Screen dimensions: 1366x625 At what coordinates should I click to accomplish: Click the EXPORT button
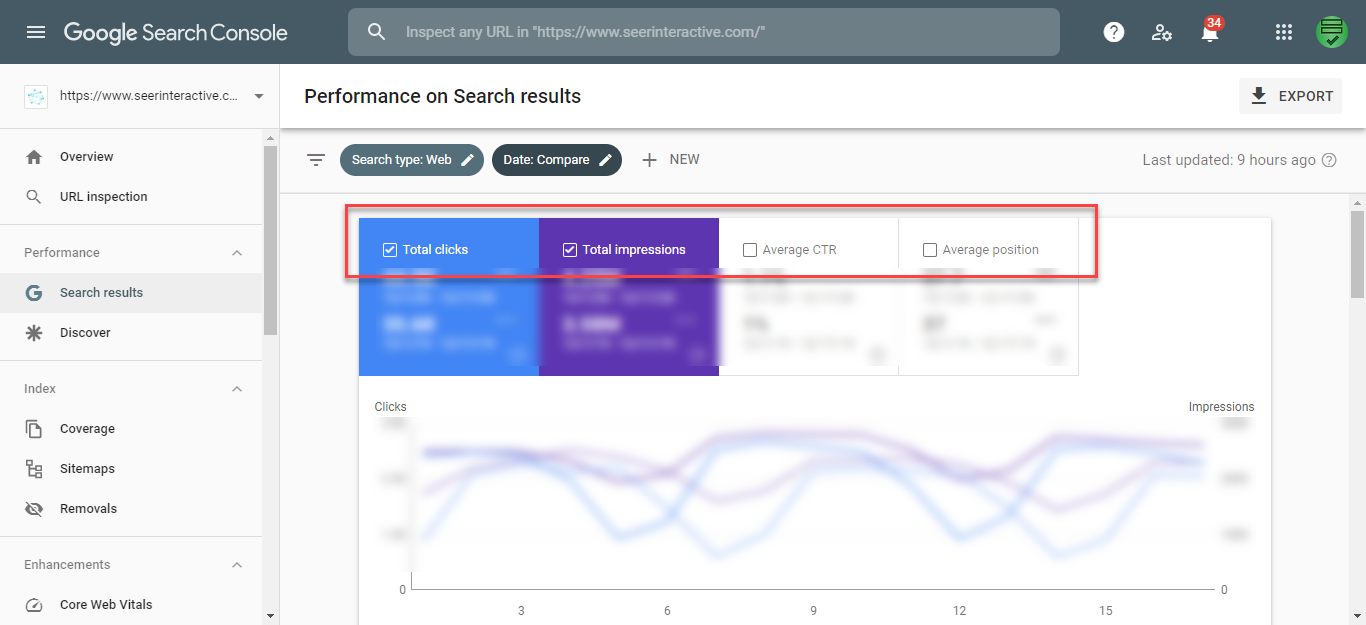click(1291, 96)
